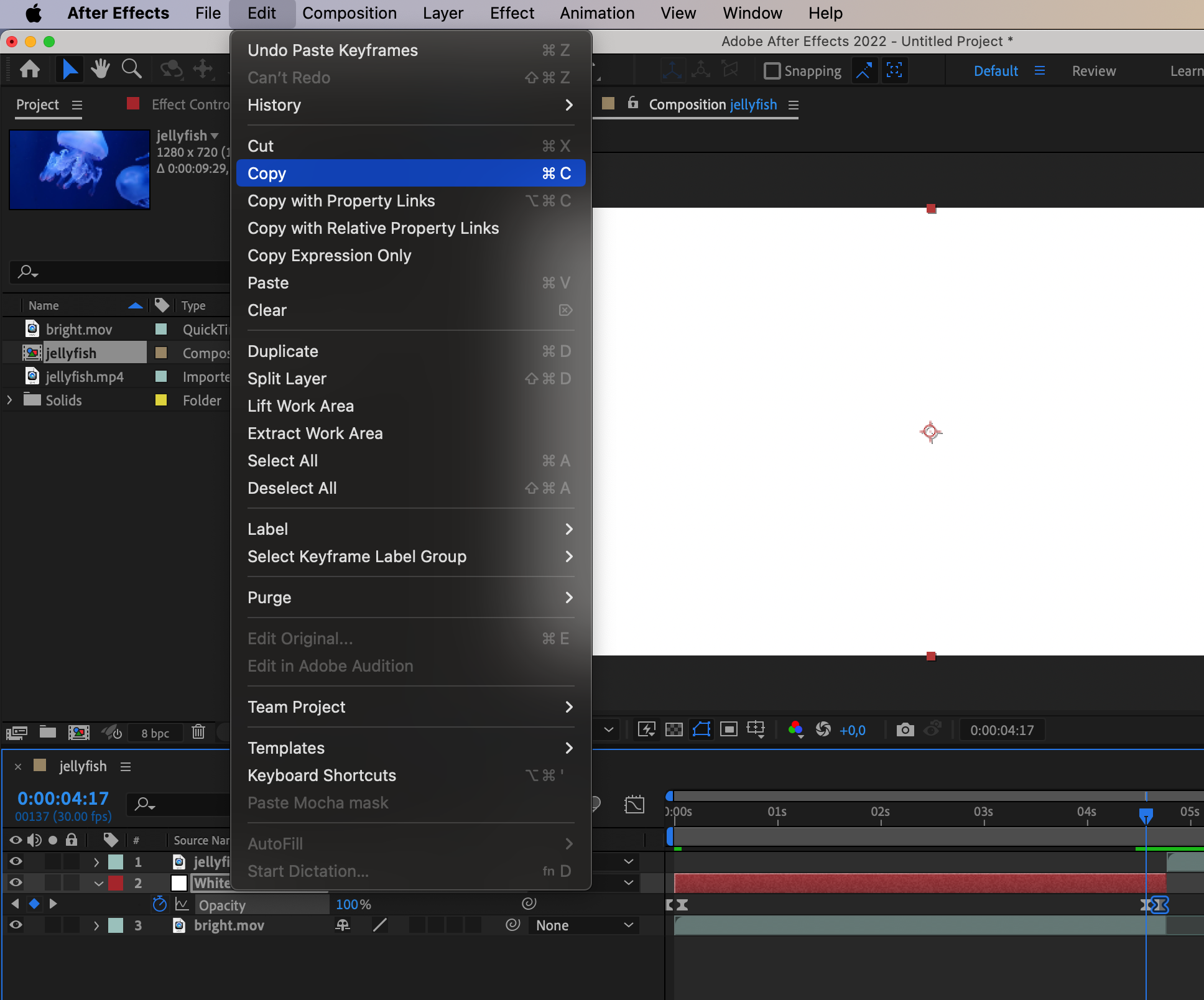
Task: Click Opacity stopwatch icon
Action: coord(160,904)
